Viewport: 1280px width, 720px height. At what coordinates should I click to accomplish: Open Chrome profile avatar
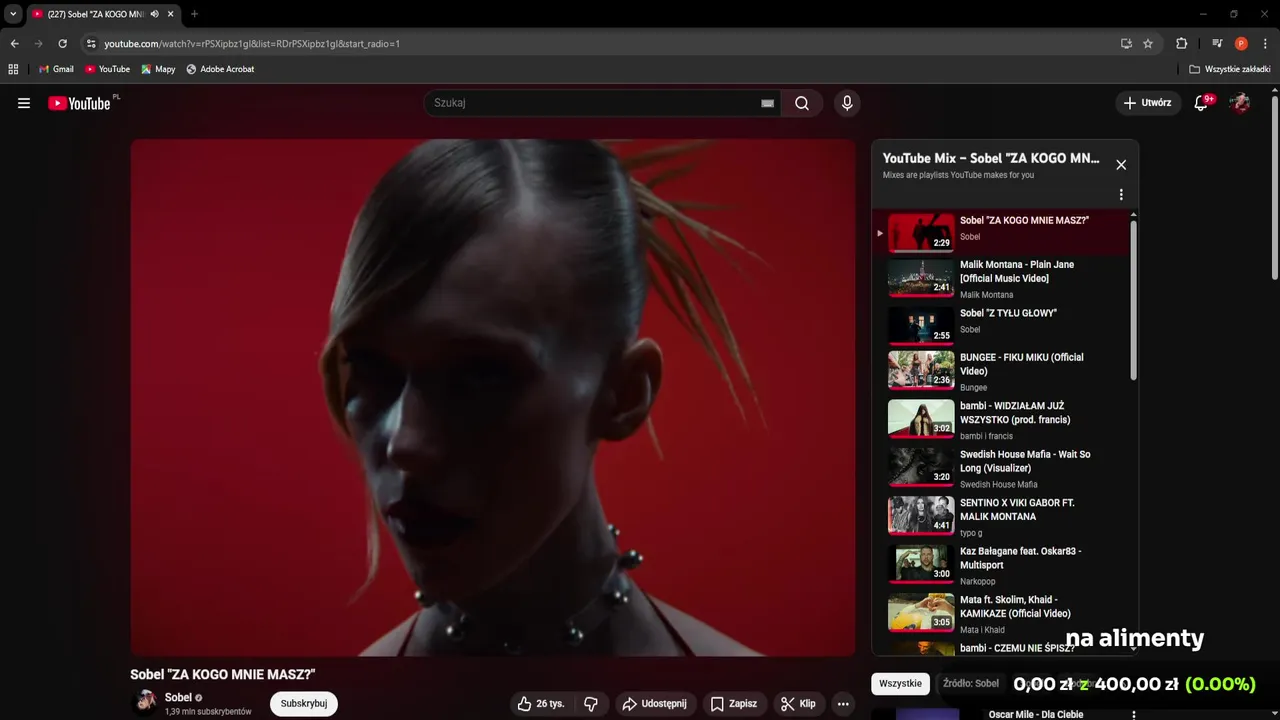(x=1241, y=44)
